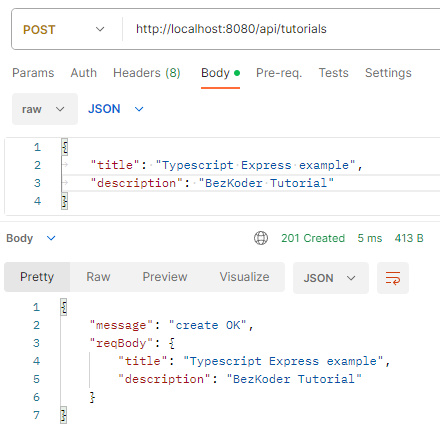Toggle word wrap icon in response
Screen dimensions: 440x434
coord(393,278)
